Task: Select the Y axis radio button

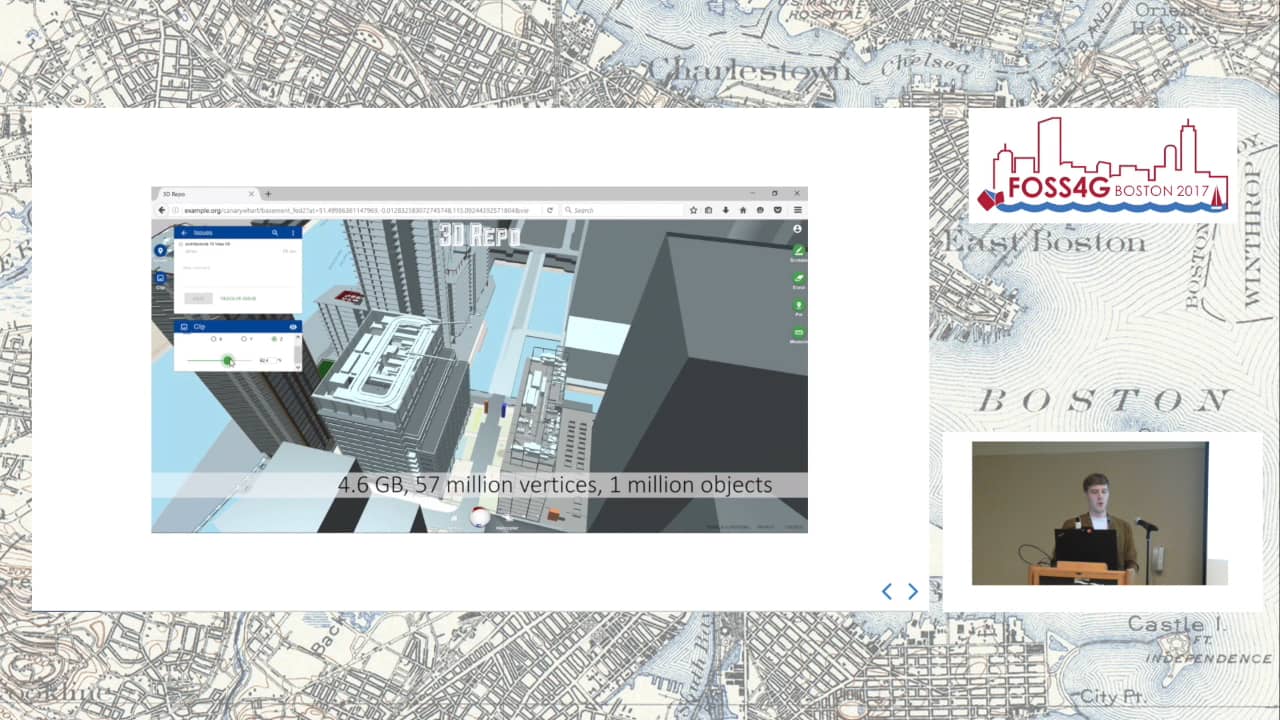Action: (x=244, y=339)
